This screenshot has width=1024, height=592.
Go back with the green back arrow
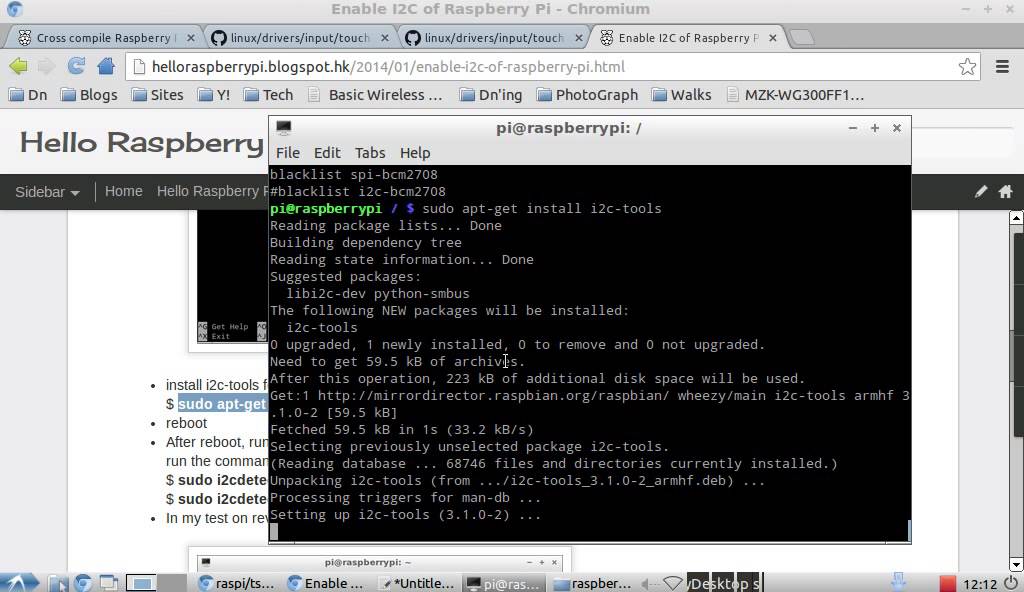click(x=18, y=66)
